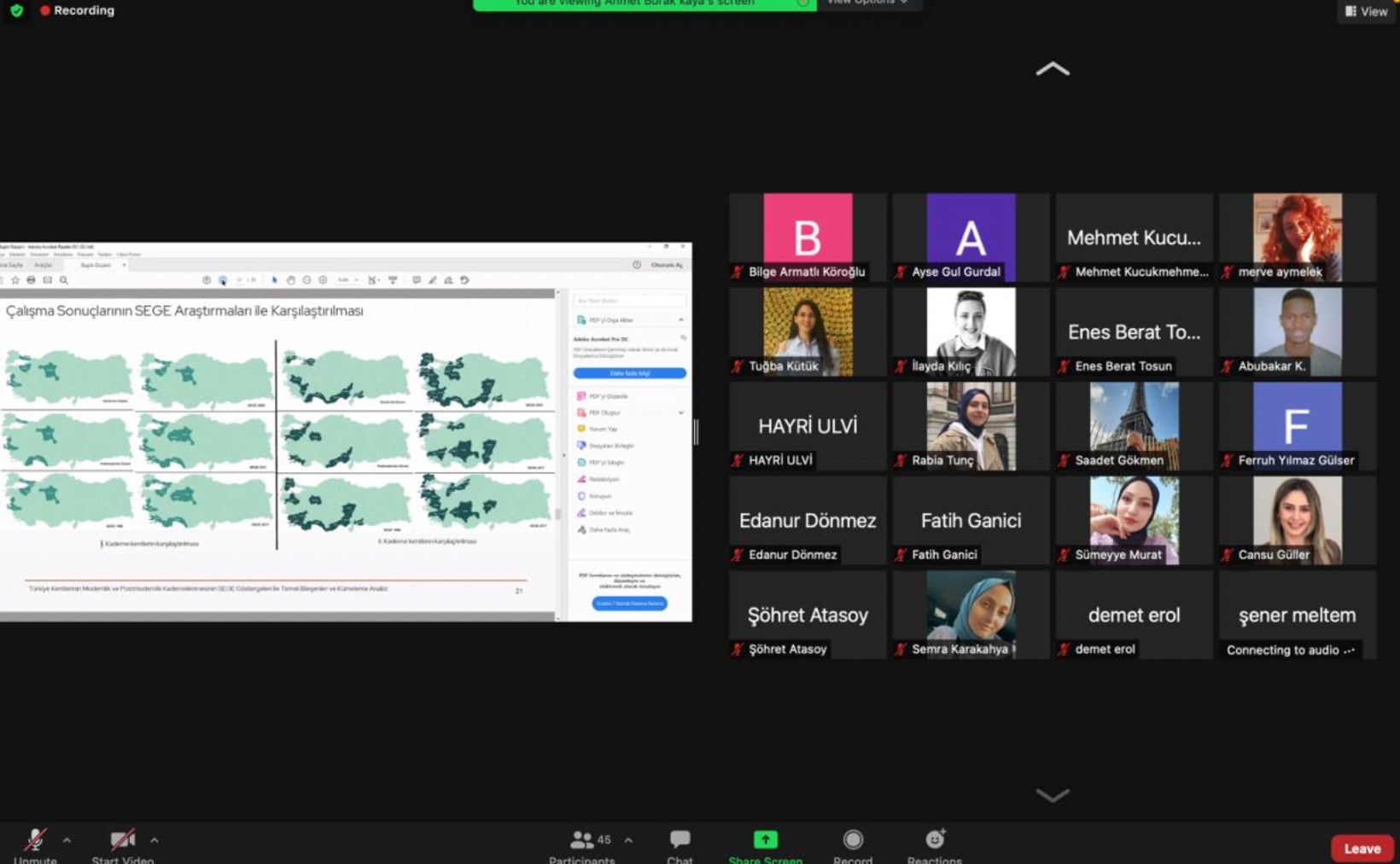1400x864 pixels.
Task: Switch to the Araçlar tab
Action: [x=44, y=265]
